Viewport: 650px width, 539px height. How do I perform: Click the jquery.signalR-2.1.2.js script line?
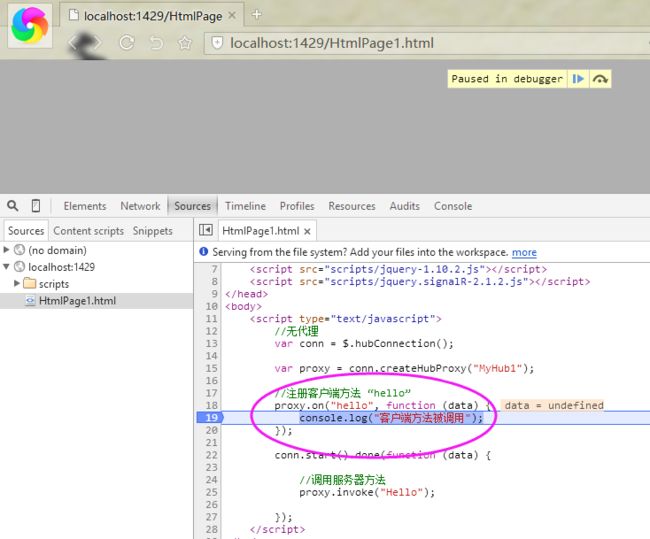pos(420,282)
